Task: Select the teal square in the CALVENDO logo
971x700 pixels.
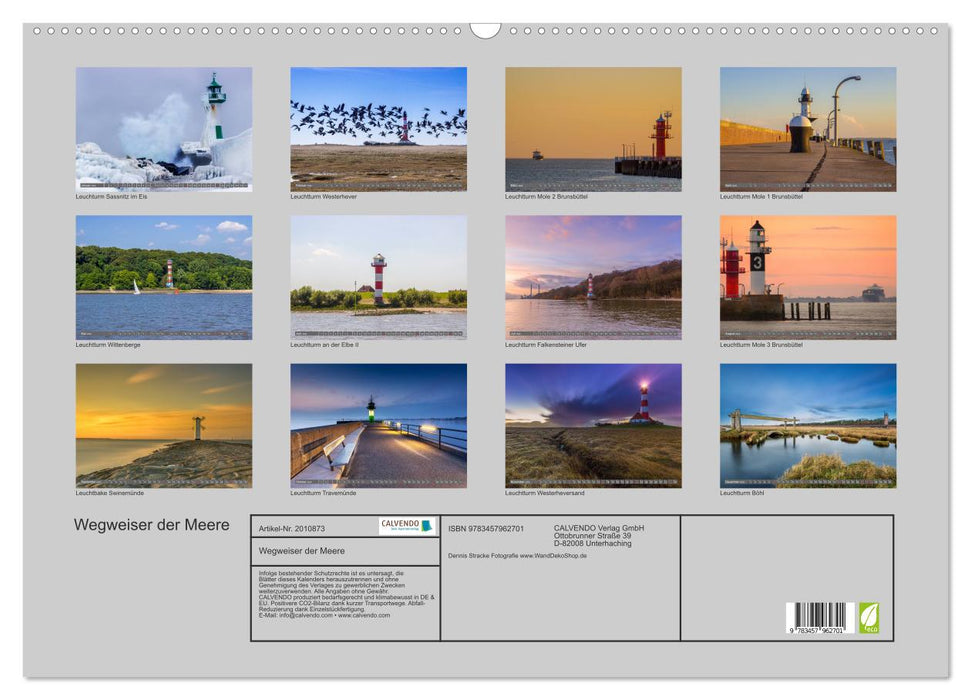Action: click(427, 524)
